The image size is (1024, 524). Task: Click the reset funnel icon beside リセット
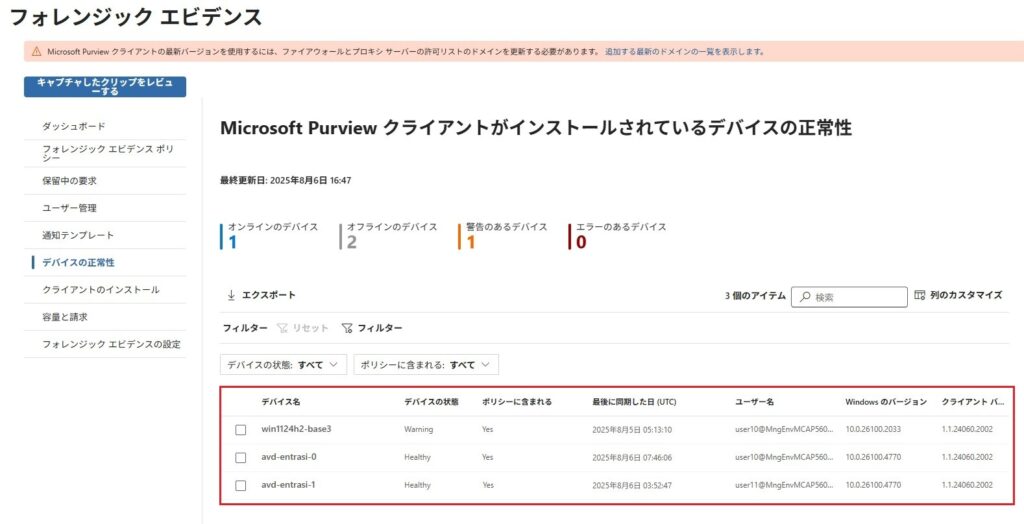(282, 328)
